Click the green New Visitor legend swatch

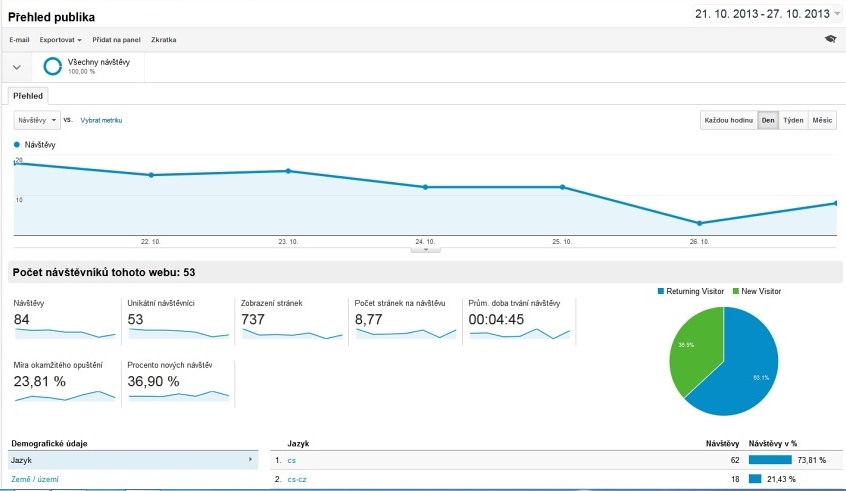pyautogui.click(x=735, y=291)
